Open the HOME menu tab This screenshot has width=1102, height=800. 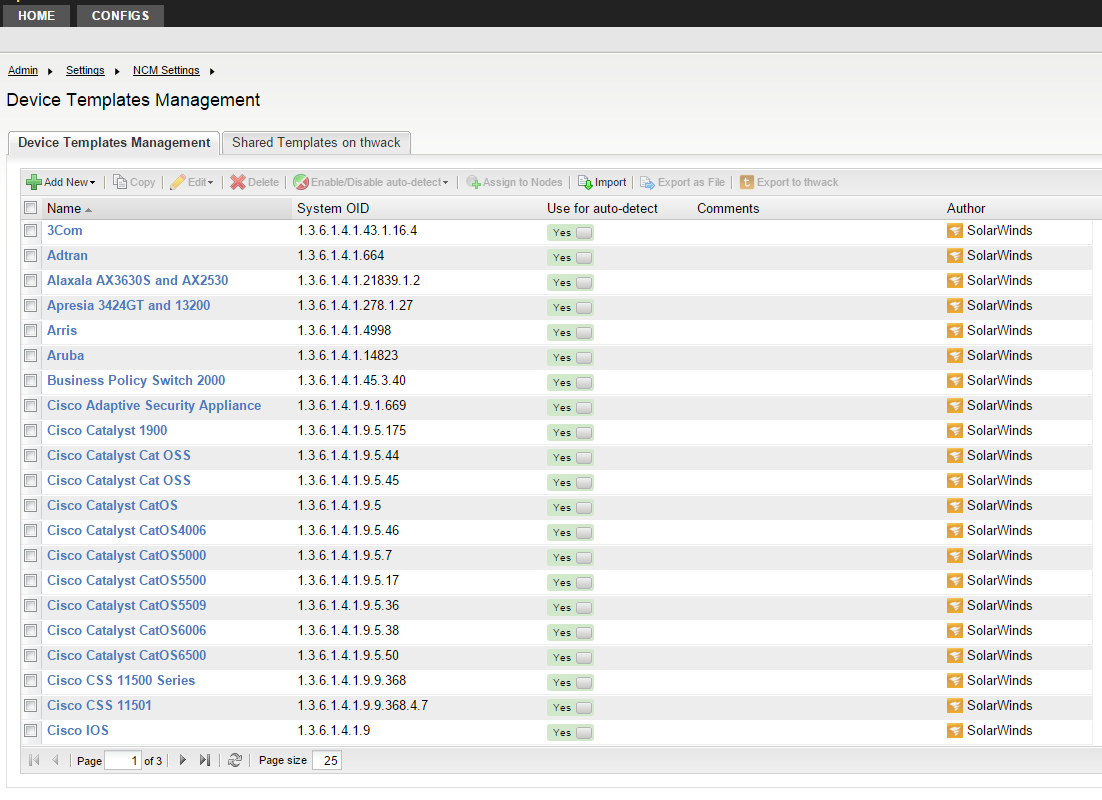click(37, 15)
